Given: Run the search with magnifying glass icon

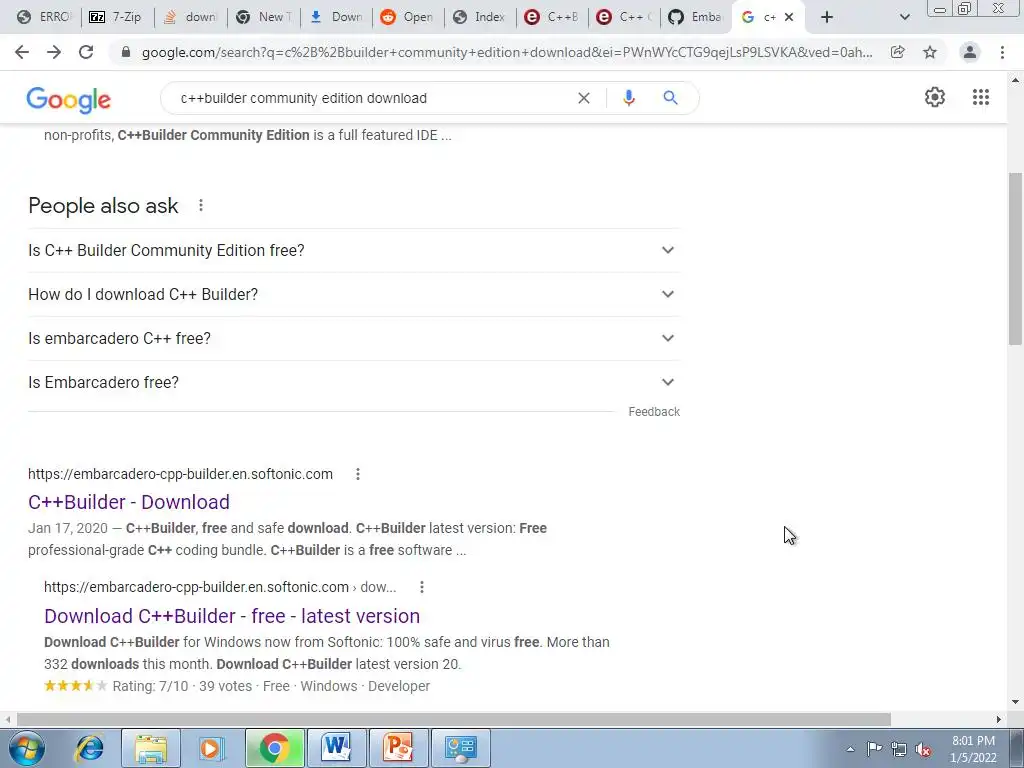Looking at the screenshot, I should [670, 98].
